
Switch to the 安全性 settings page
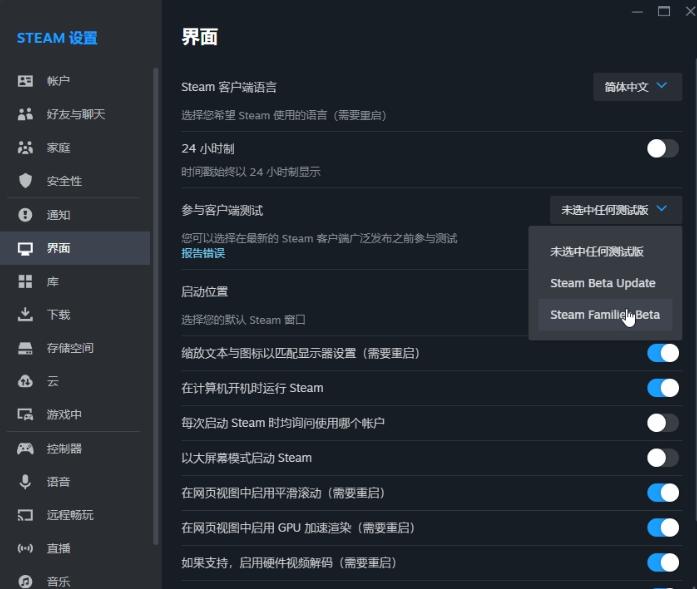click(64, 181)
